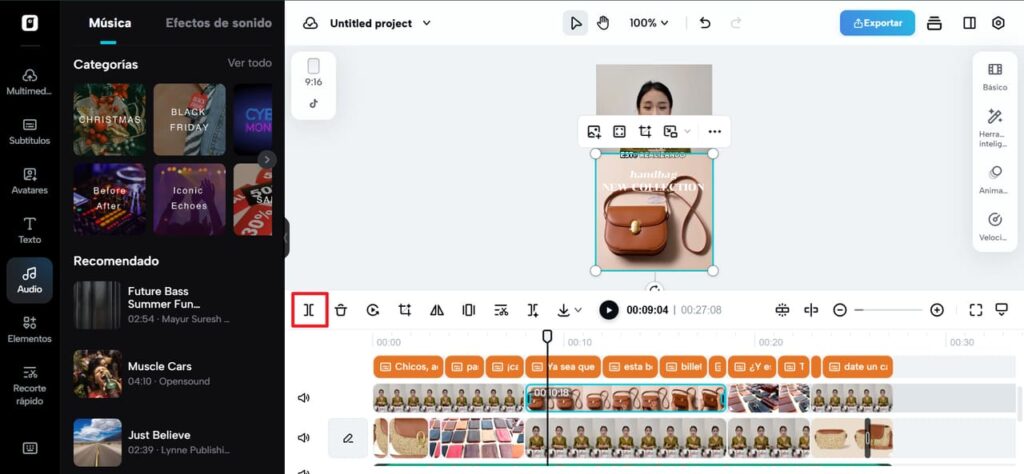Toggle fullscreen preview mode
This screenshot has width=1024, height=474.
(976, 310)
